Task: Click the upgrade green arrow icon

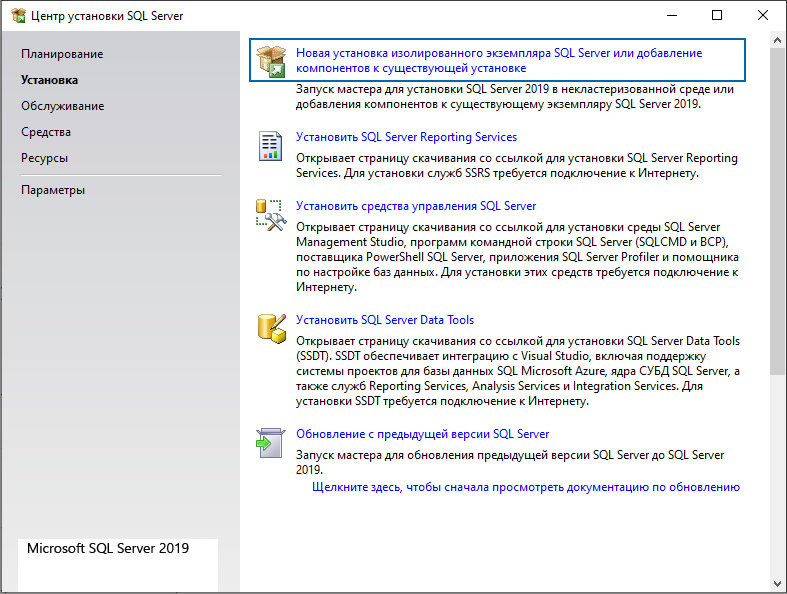Action: click(271, 443)
